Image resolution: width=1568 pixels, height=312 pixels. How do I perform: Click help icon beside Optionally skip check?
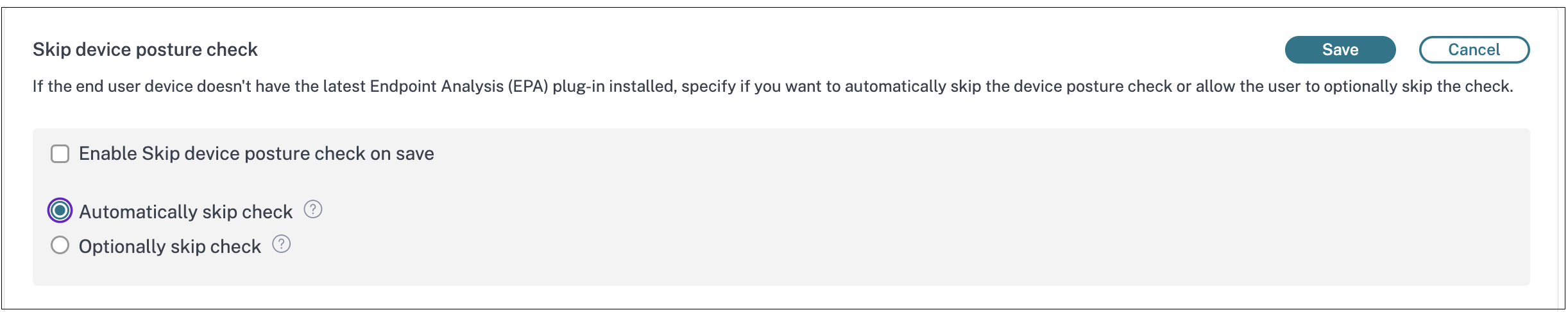tap(282, 244)
